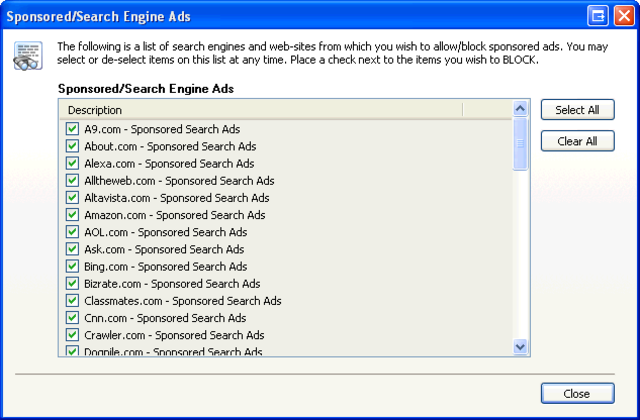Click the binoculars search ads icon
This screenshot has width=640, height=420.
click(28, 56)
